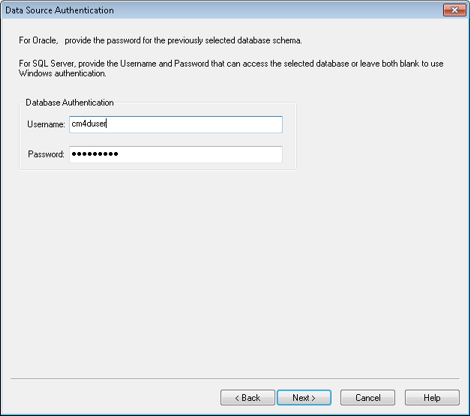Click the Password label

46,154
